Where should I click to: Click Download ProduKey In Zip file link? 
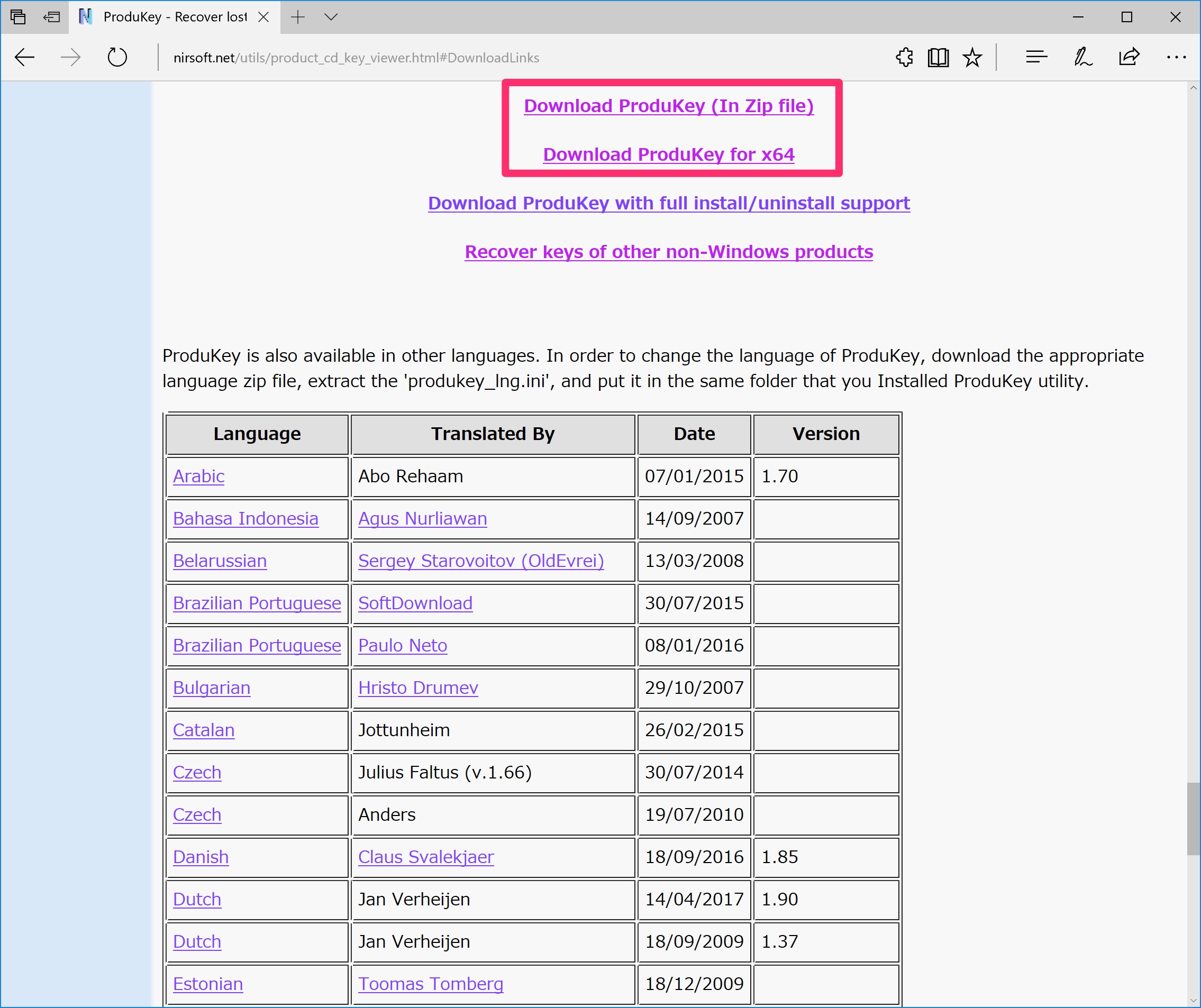pos(668,105)
